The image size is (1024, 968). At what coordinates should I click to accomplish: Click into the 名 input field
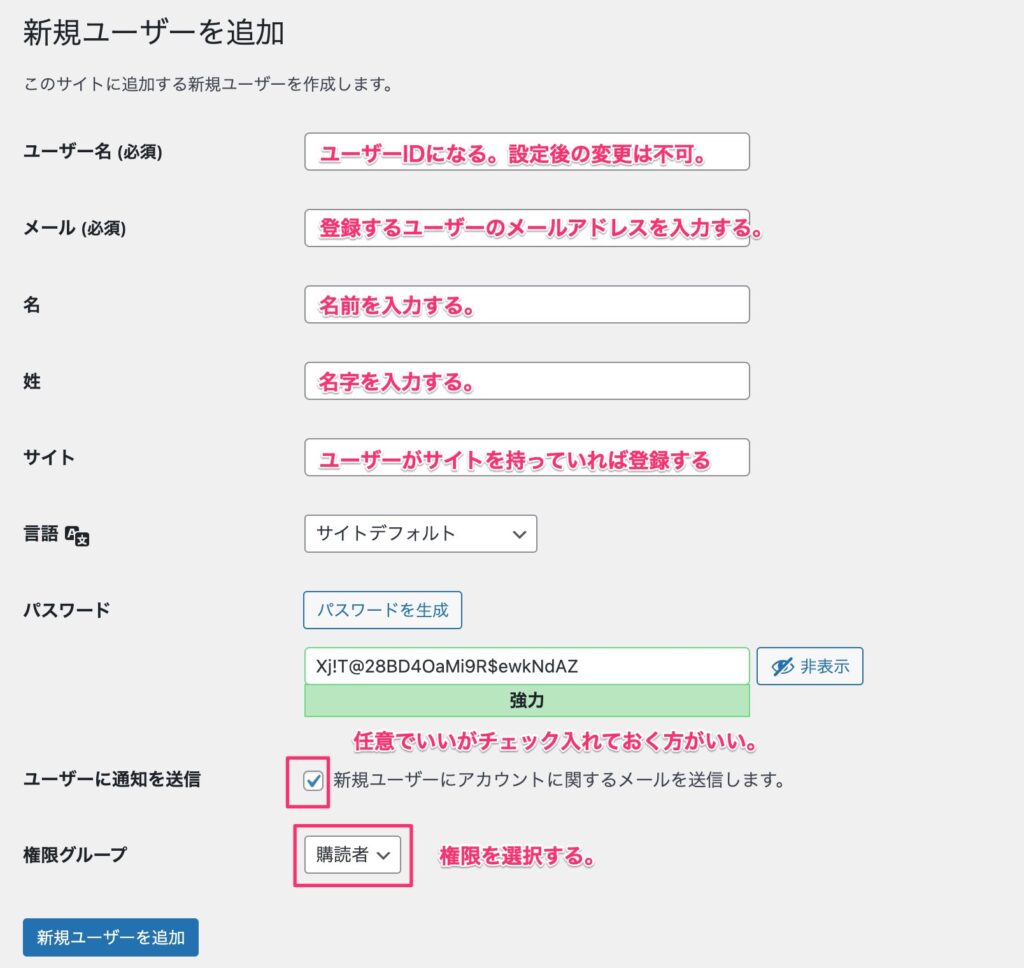pyautogui.click(x=527, y=304)
